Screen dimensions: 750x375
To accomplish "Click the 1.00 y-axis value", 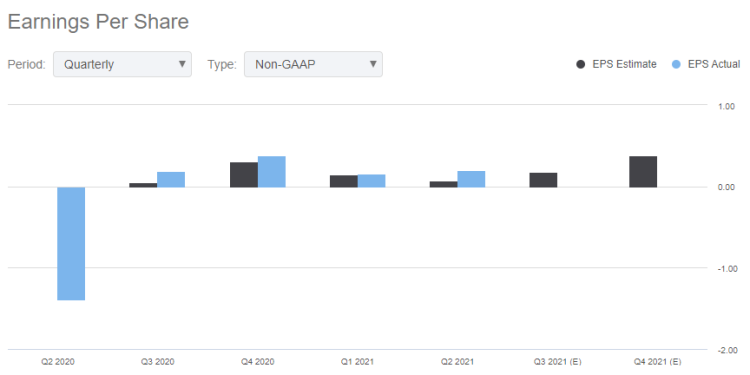I will coord(727,106).
